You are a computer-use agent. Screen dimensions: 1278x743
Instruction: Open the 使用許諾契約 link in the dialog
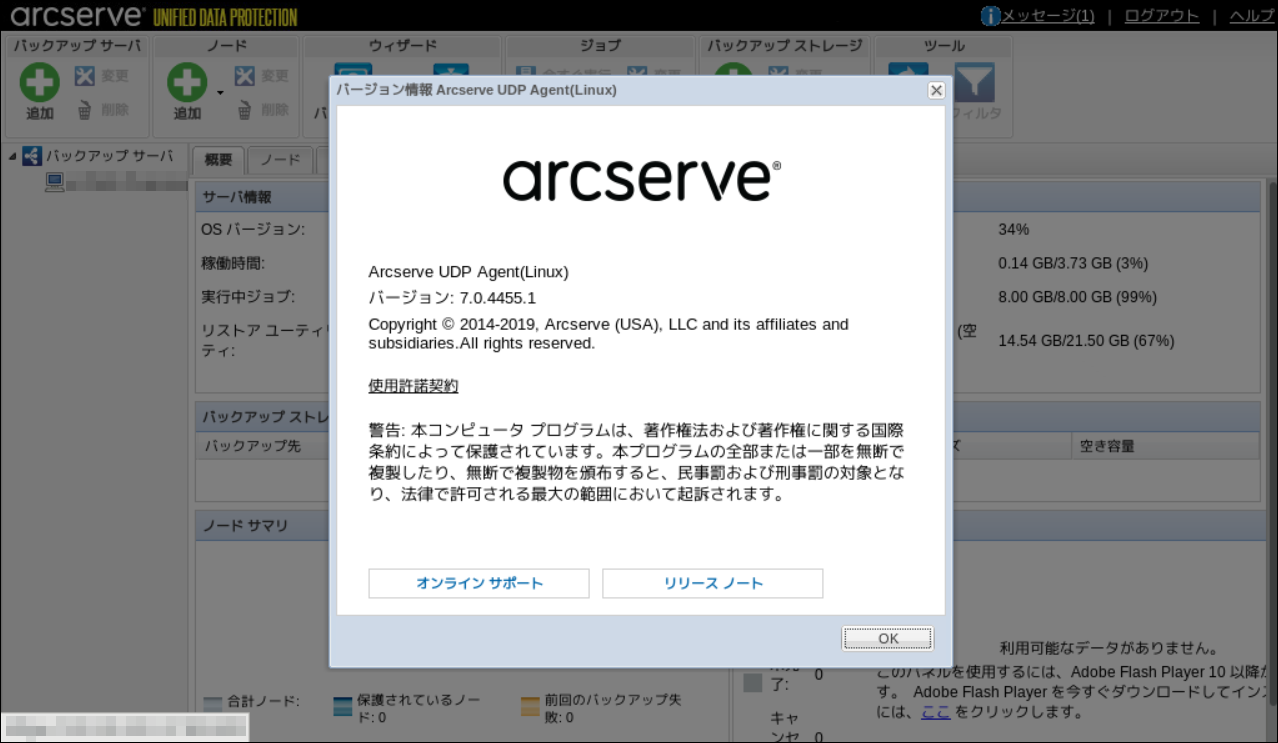coord(413,386)
